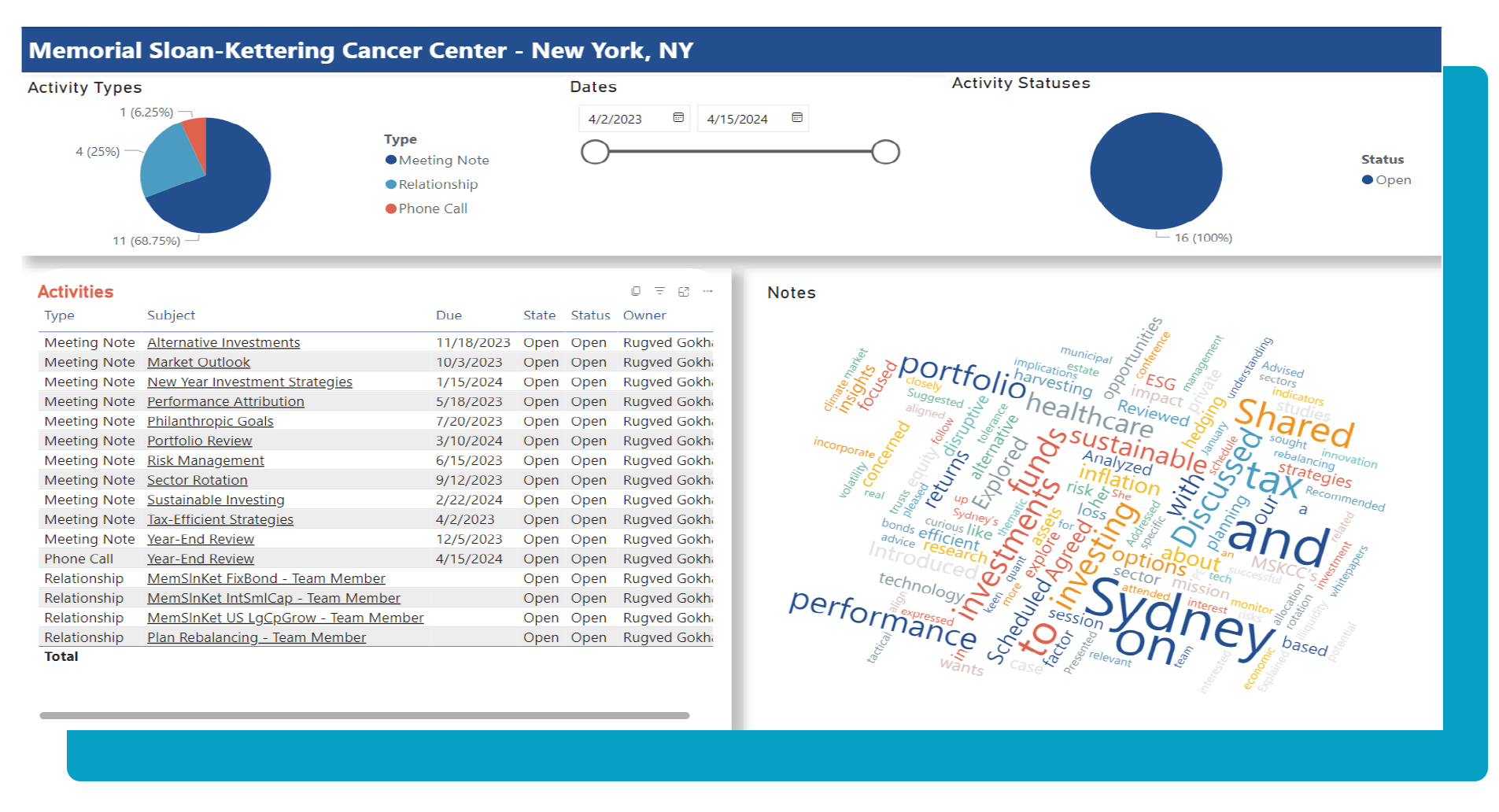The height and width of the screenshot is (812, 1499).
Task: Enter focus mode for the Activities table
Action: coord(684,291)
